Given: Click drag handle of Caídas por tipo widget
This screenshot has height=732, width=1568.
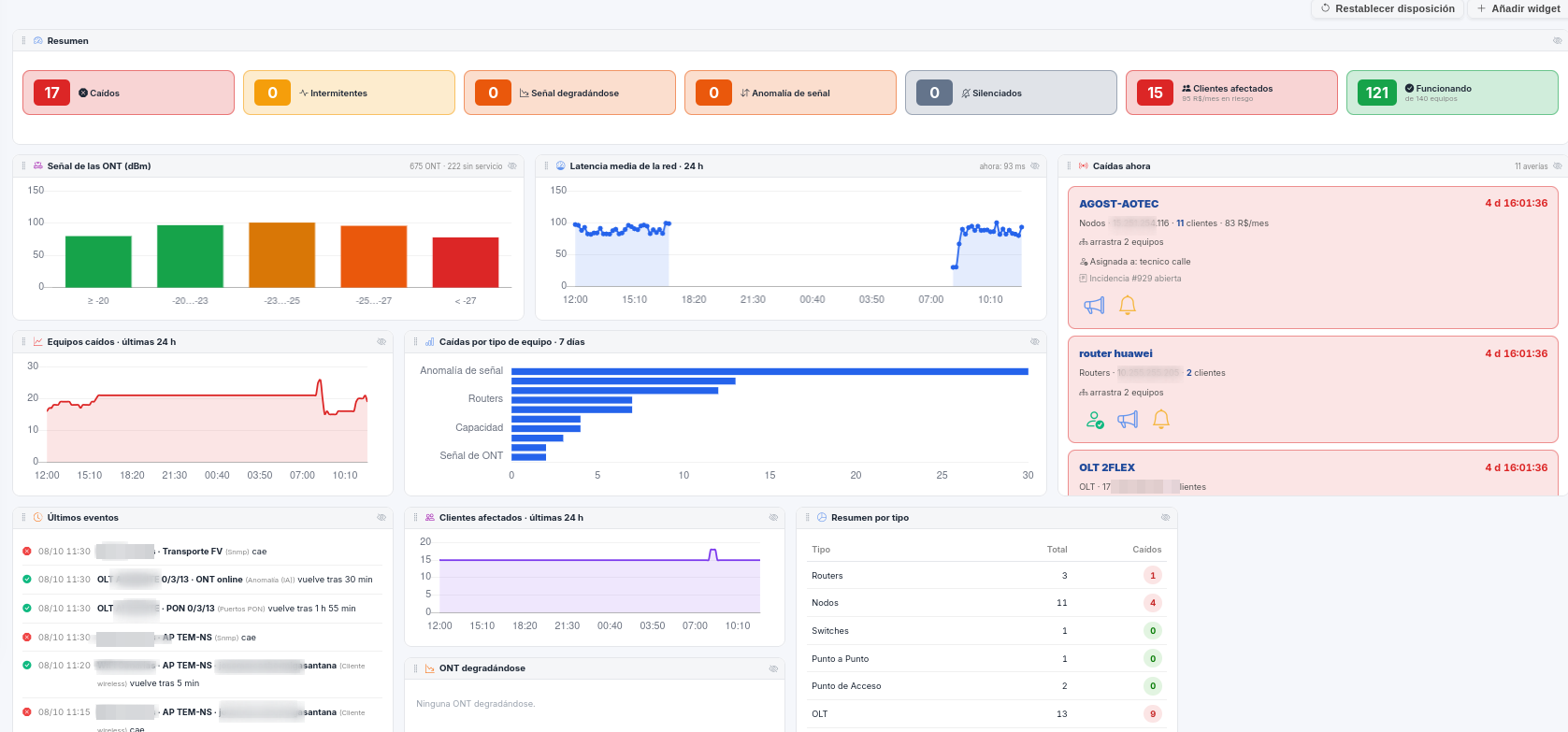Looking at the screenshot, I should point(415,342).
